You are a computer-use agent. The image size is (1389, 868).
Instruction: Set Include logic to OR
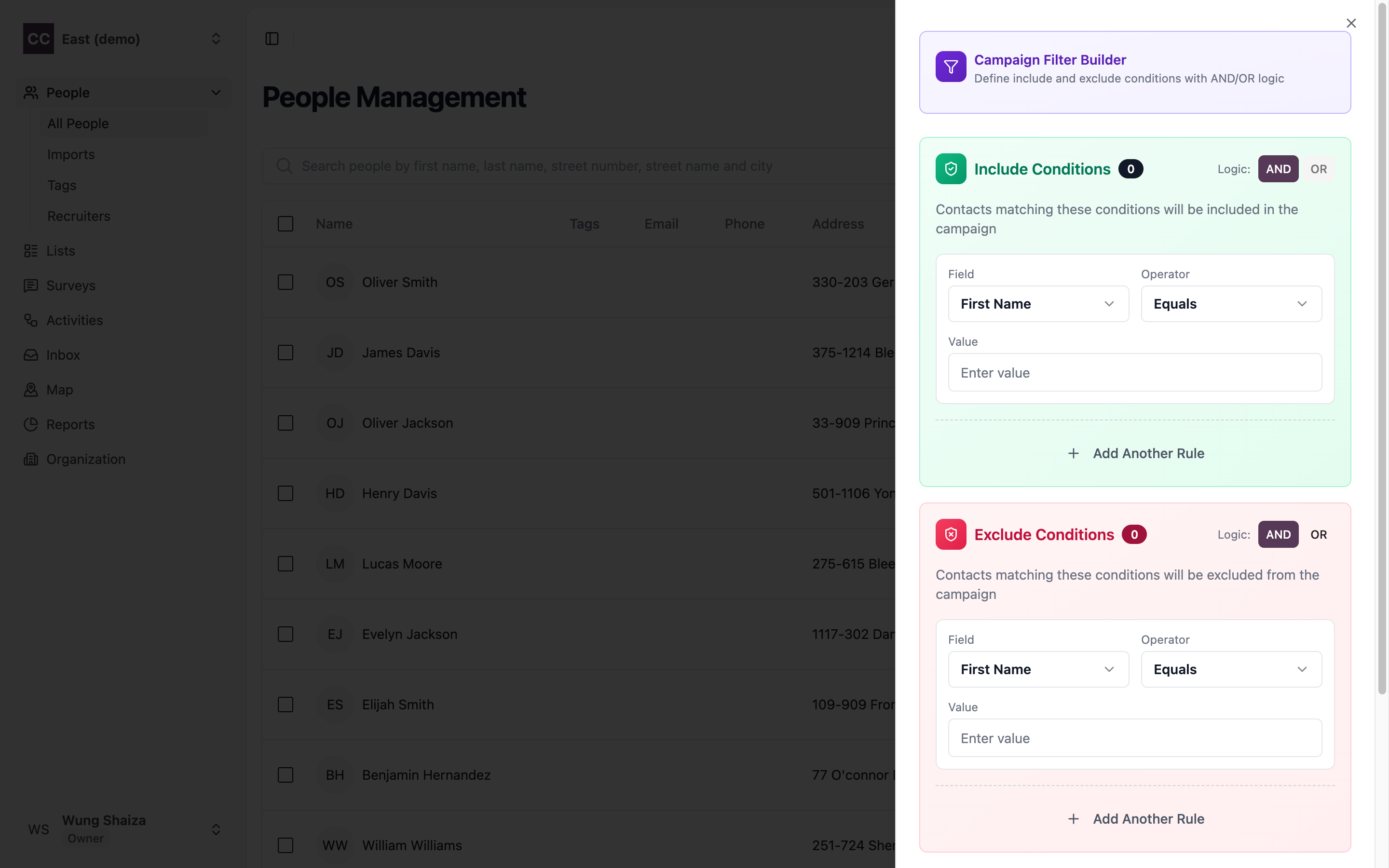pos(1319,169)
